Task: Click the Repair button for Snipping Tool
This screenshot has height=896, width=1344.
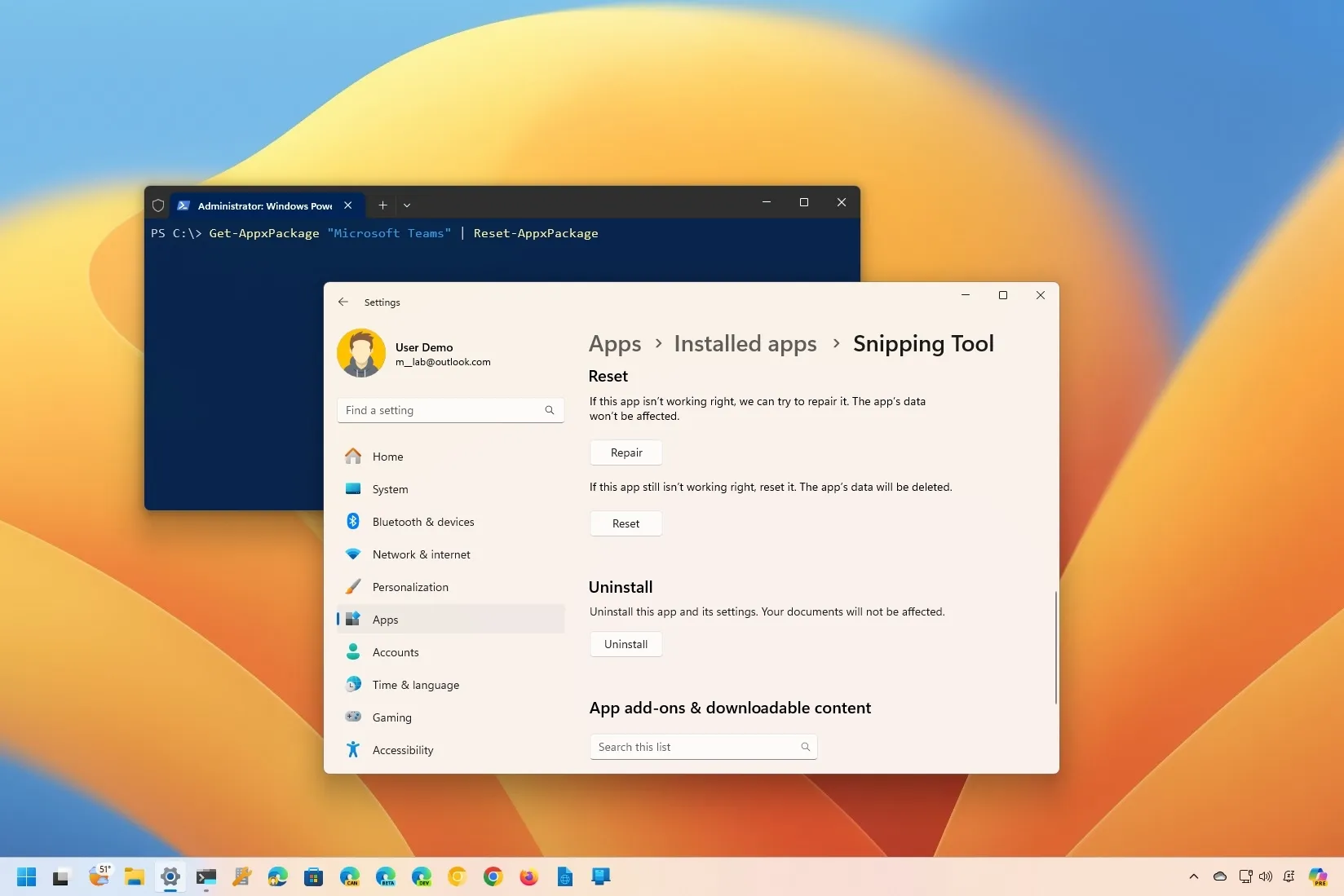Action: click(626, 452)
